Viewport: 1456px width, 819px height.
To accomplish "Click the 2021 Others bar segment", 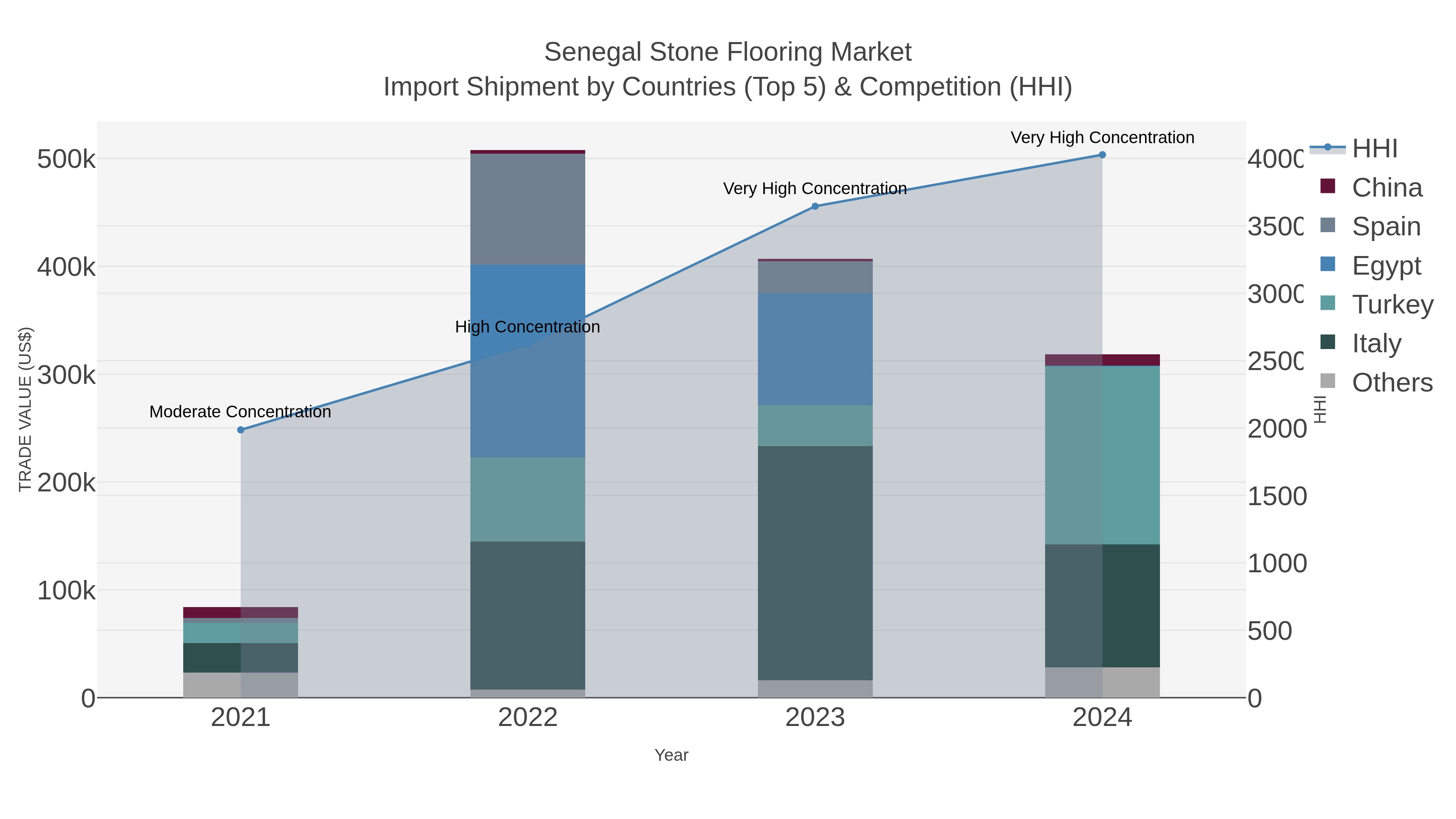I will pyautogui.click(x=241, y=685).
